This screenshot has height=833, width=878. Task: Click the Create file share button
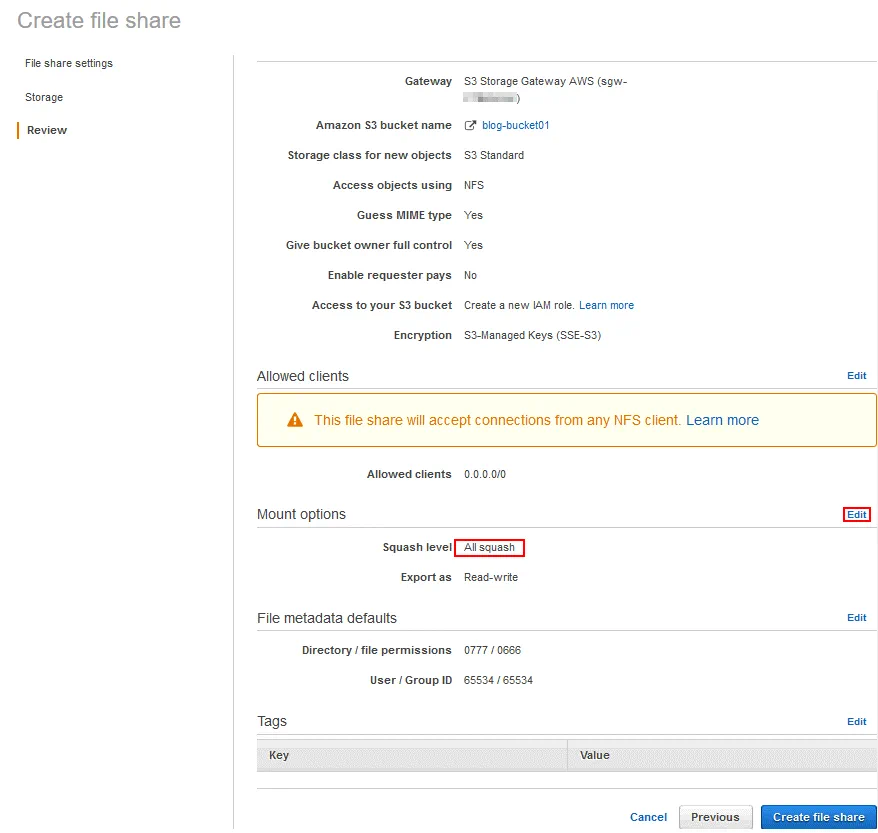[818, 817]
